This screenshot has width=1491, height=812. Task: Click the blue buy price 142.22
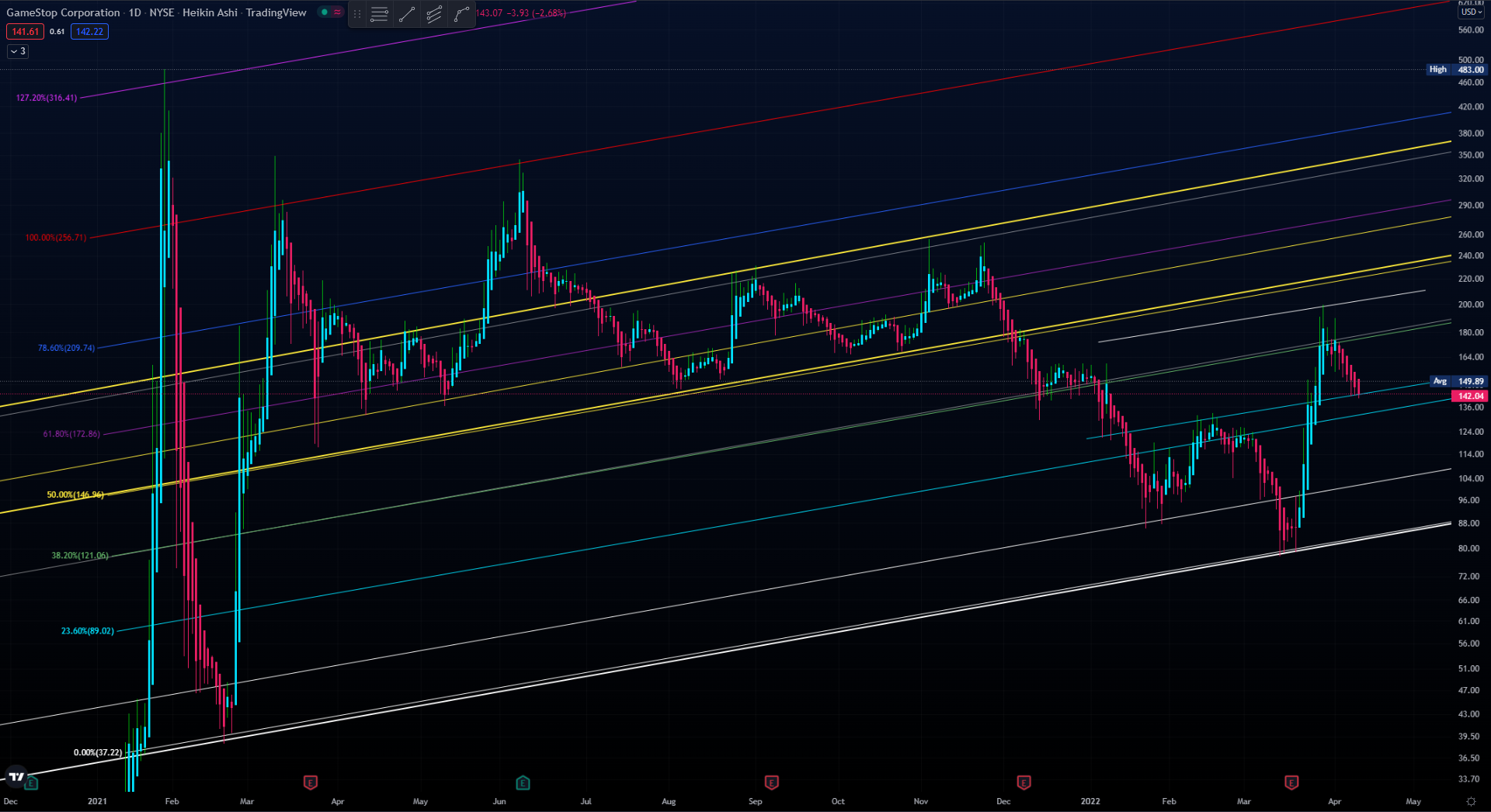[89, 32]
